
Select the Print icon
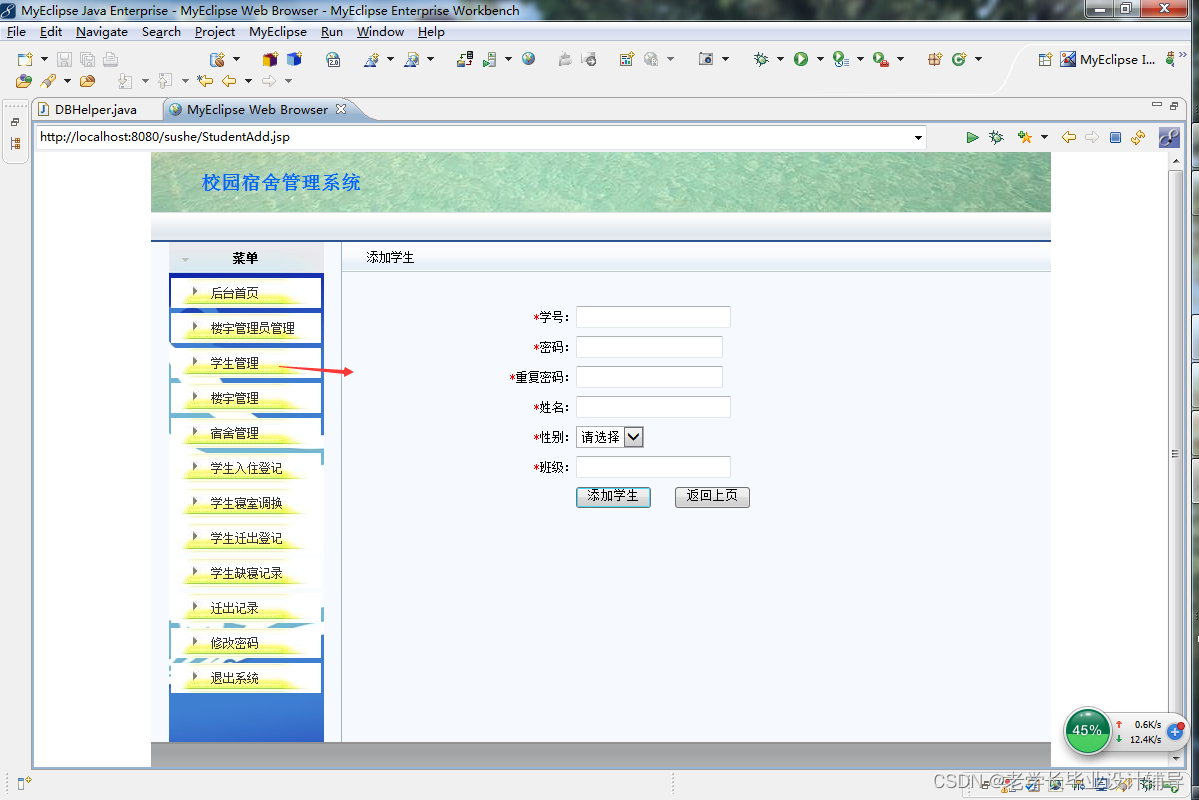point(110,59)
